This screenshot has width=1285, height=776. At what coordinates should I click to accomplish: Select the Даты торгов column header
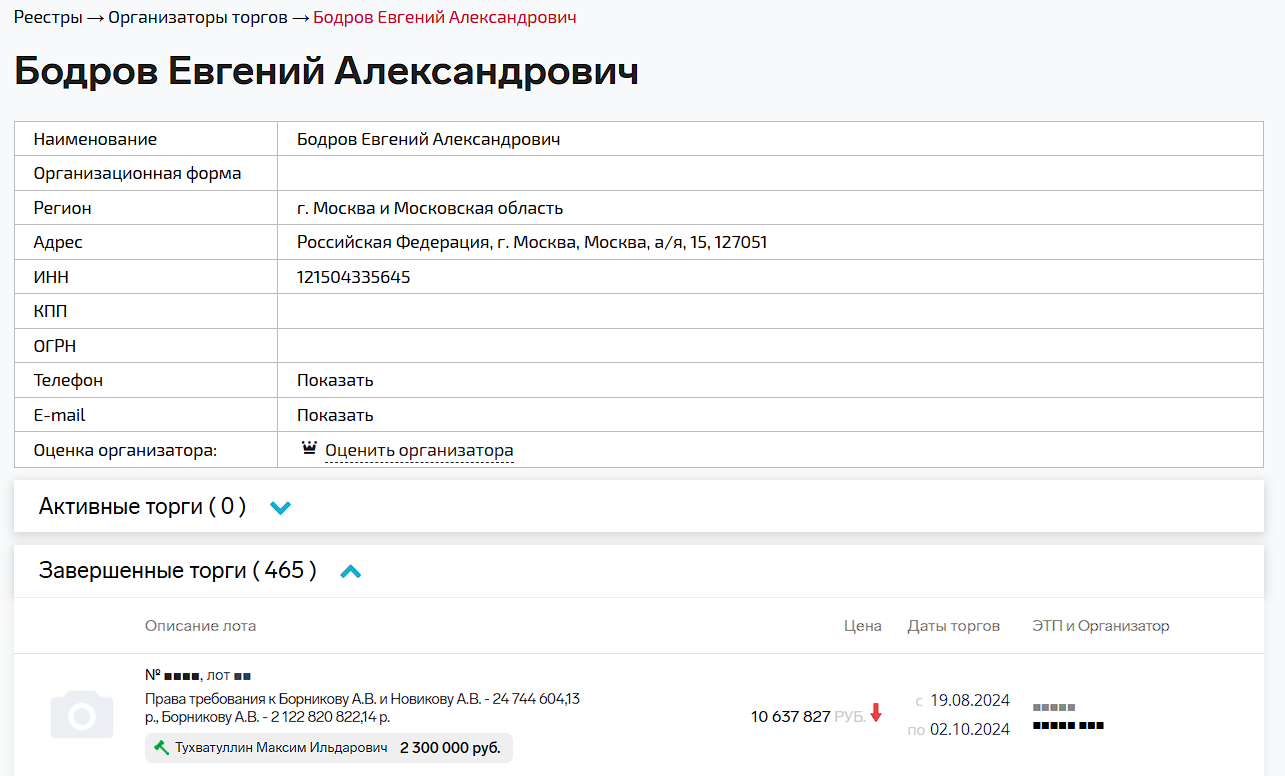tap(954, 626)
